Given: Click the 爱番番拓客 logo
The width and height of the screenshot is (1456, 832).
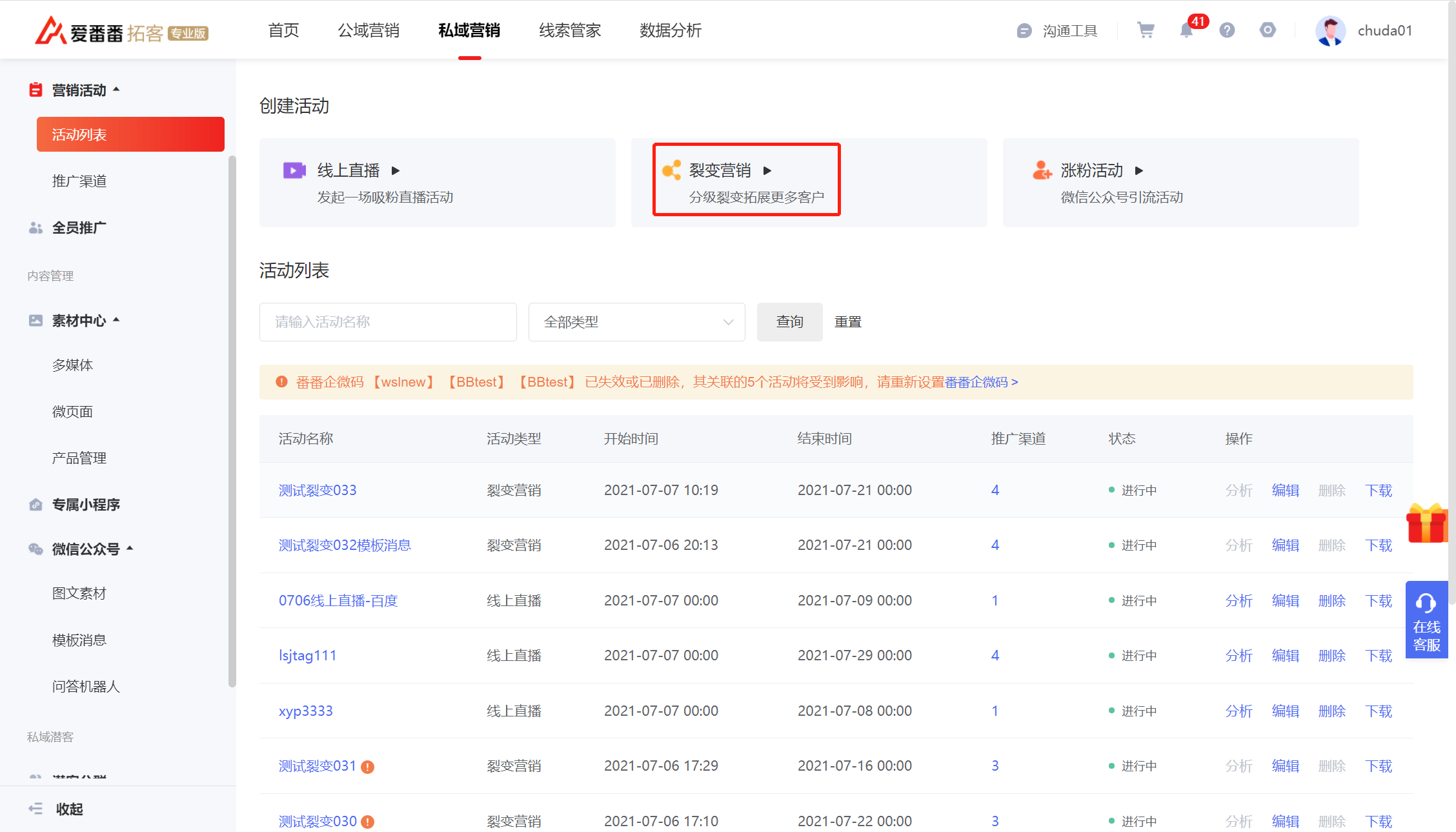Looking at the screenshot, I should (x=121, y=30).
